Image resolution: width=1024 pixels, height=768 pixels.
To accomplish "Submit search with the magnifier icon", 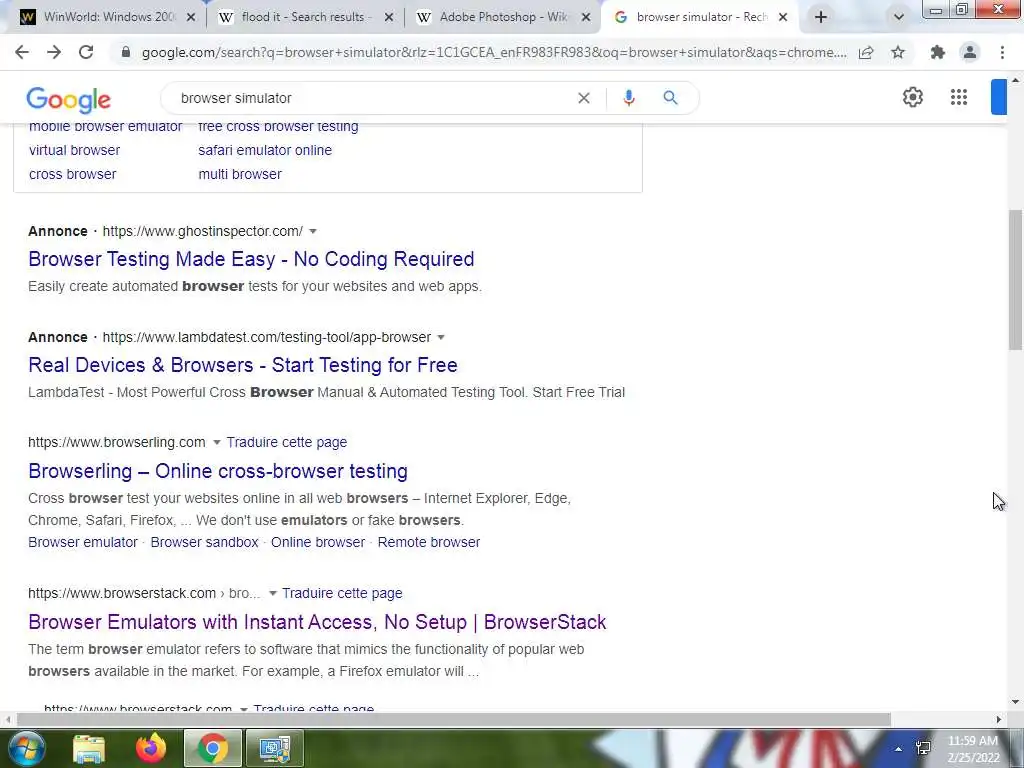I will point(670,98).
